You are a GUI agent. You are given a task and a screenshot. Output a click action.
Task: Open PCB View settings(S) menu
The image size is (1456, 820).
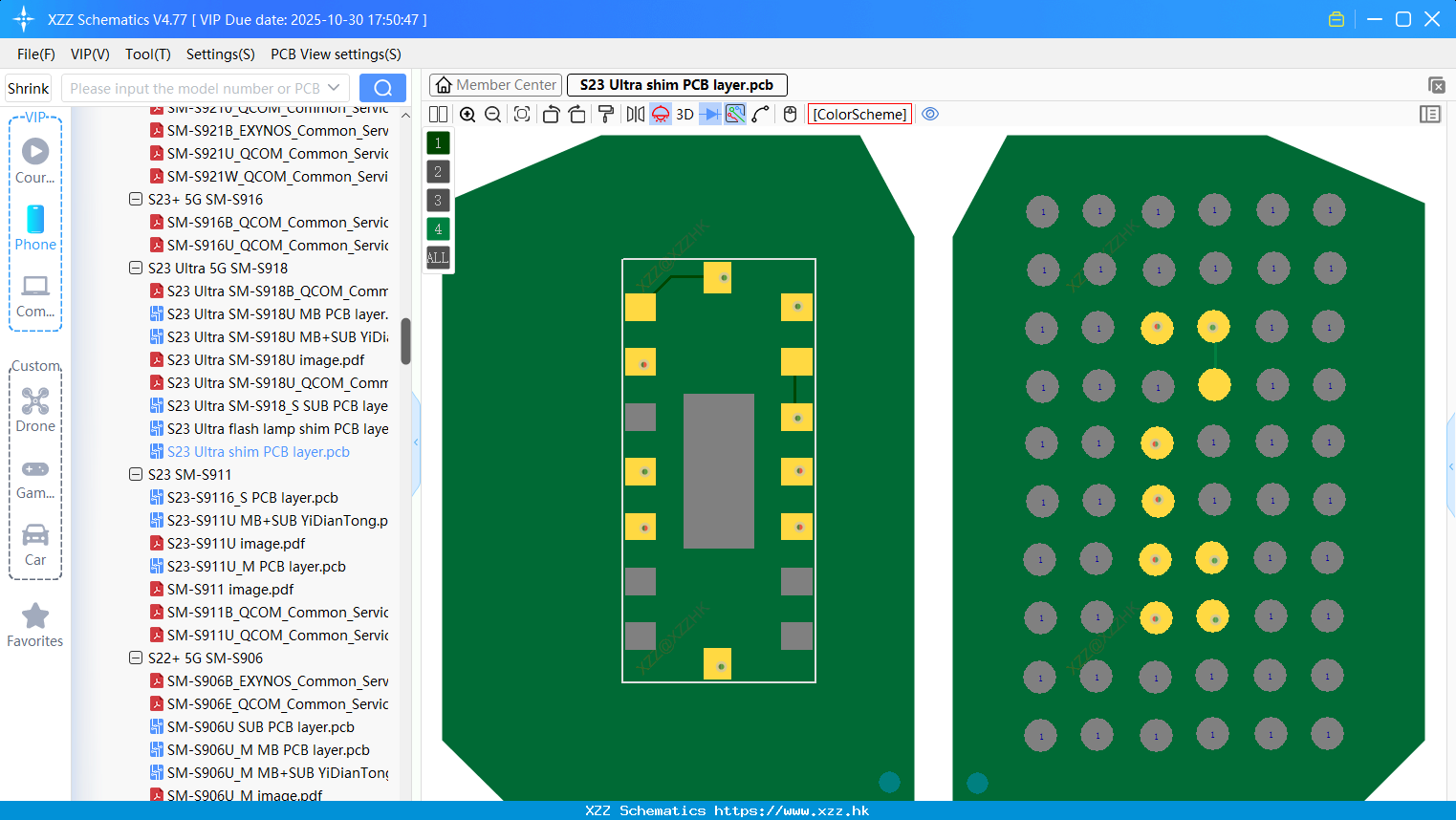click(x=336, y=54)
